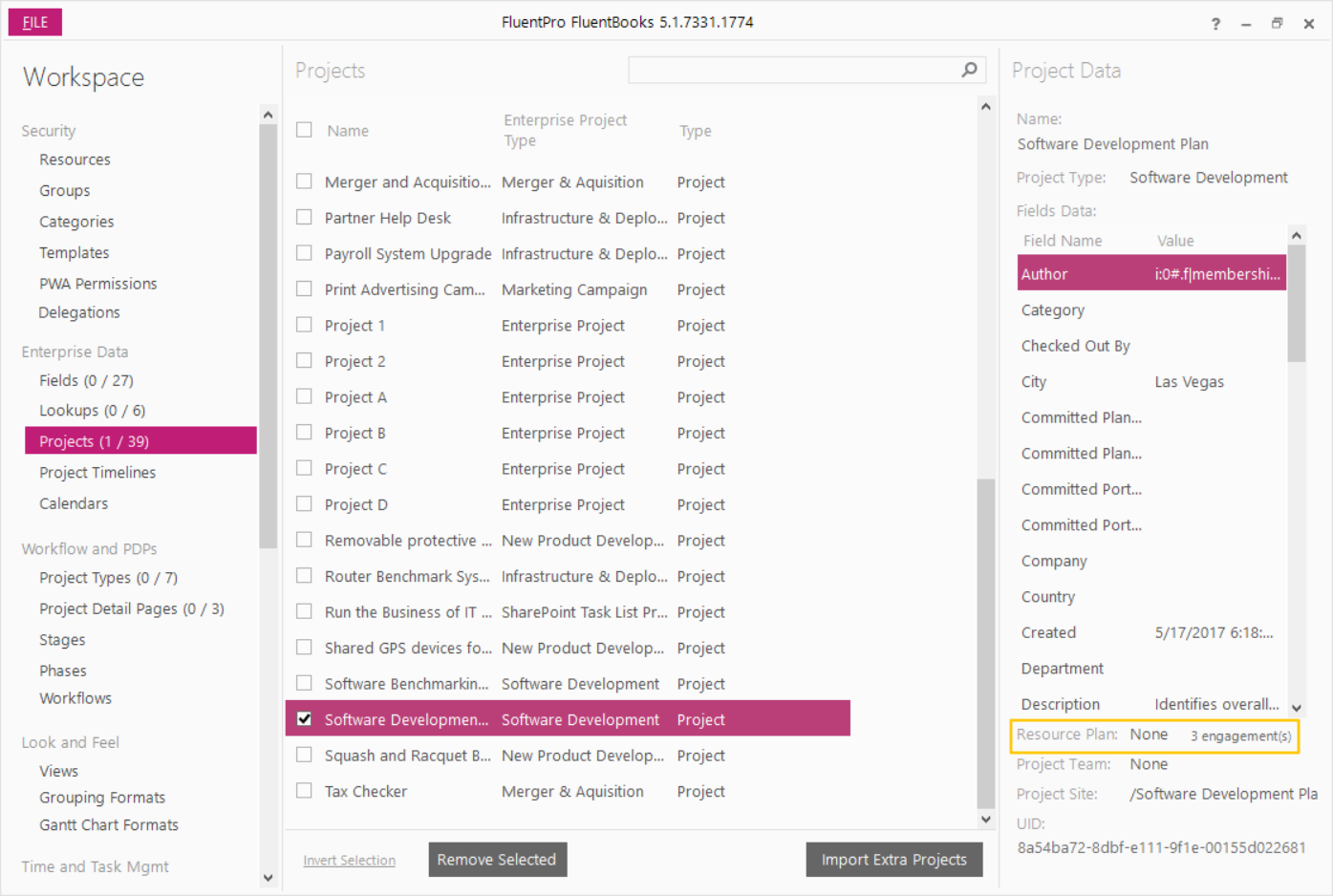Click the Field Name column header

click(x=1063, y=241)
